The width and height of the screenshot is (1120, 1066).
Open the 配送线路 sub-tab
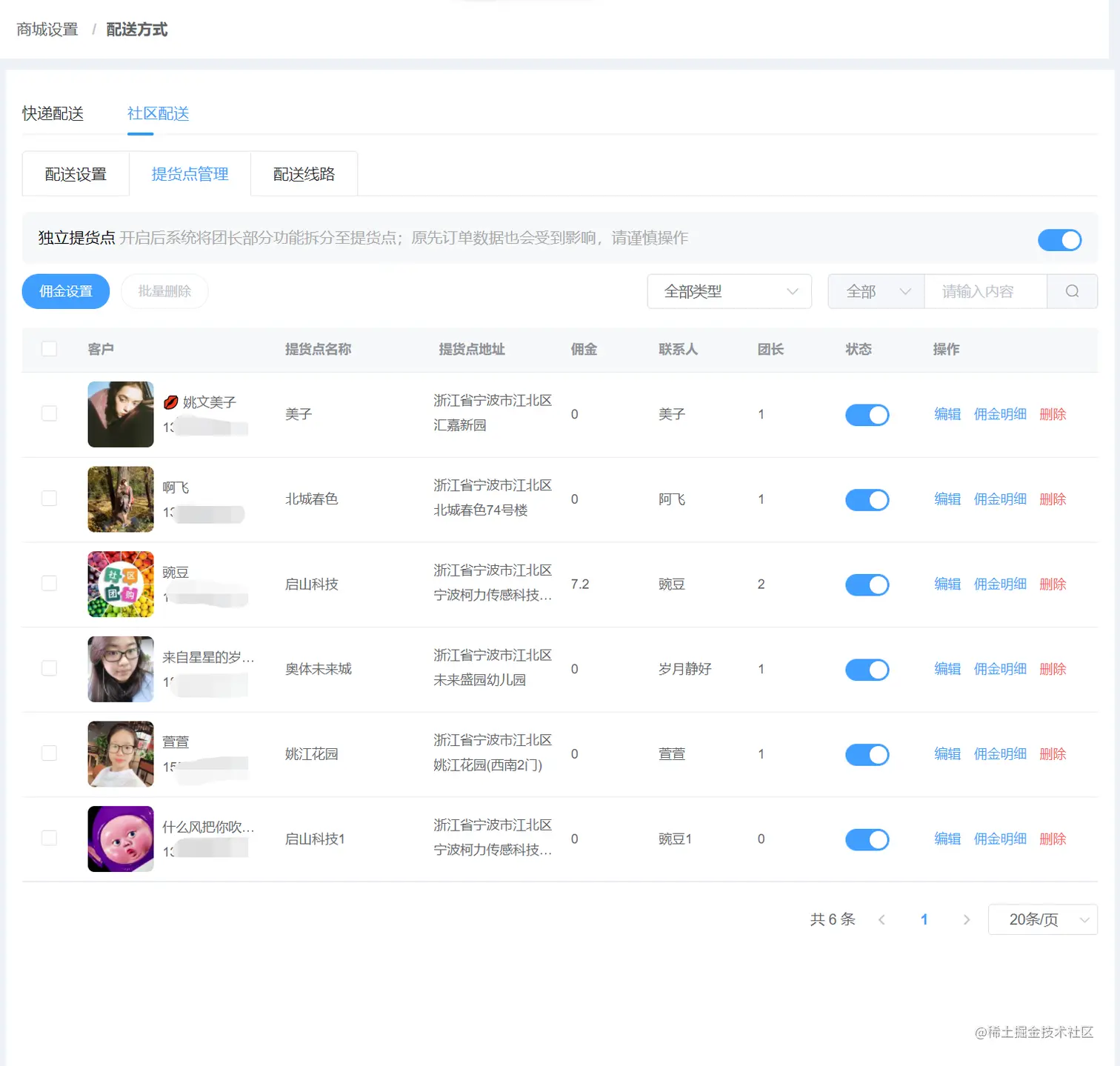click(x=304, y=174)
